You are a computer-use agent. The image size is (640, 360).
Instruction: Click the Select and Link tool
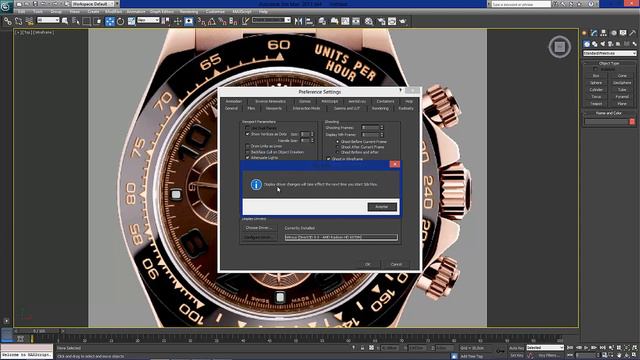[7, 21]
